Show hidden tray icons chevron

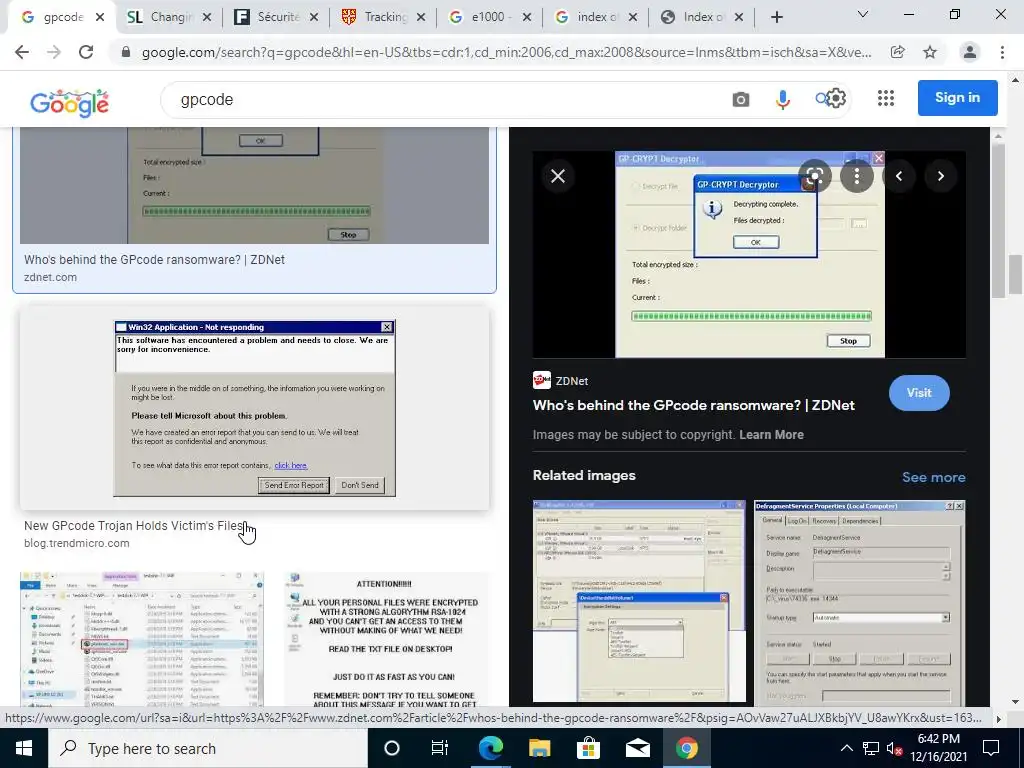coord(846,748)
